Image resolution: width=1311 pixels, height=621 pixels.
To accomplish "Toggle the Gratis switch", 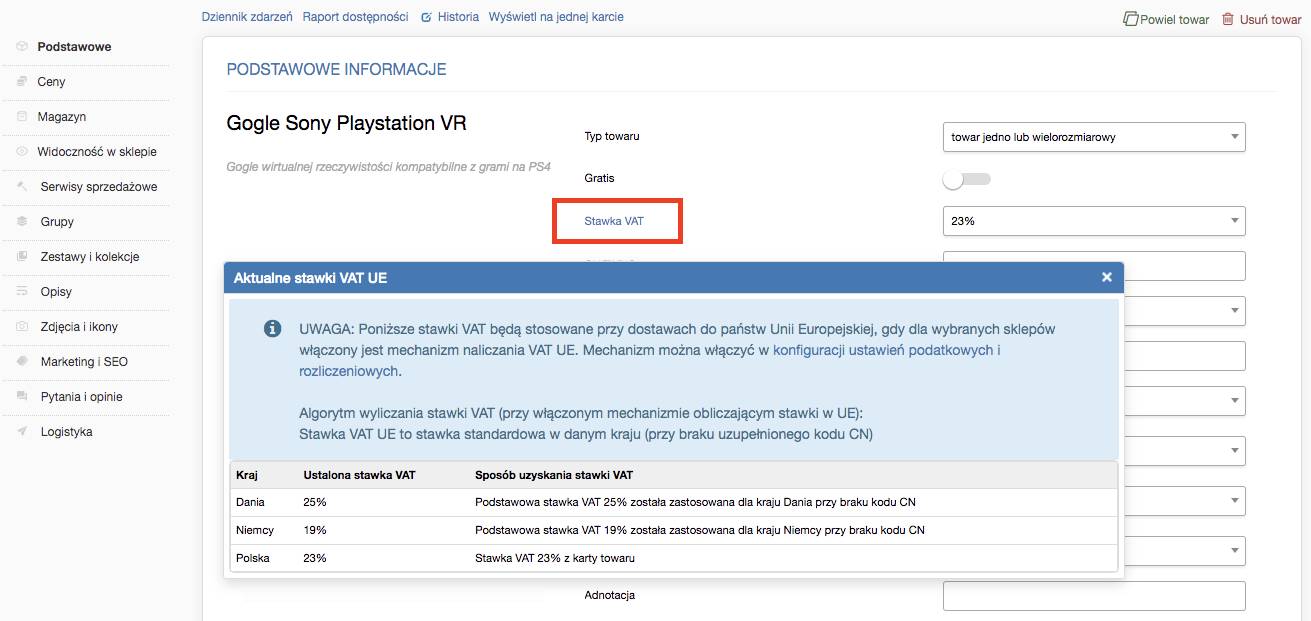I will (x=966, y=179).
